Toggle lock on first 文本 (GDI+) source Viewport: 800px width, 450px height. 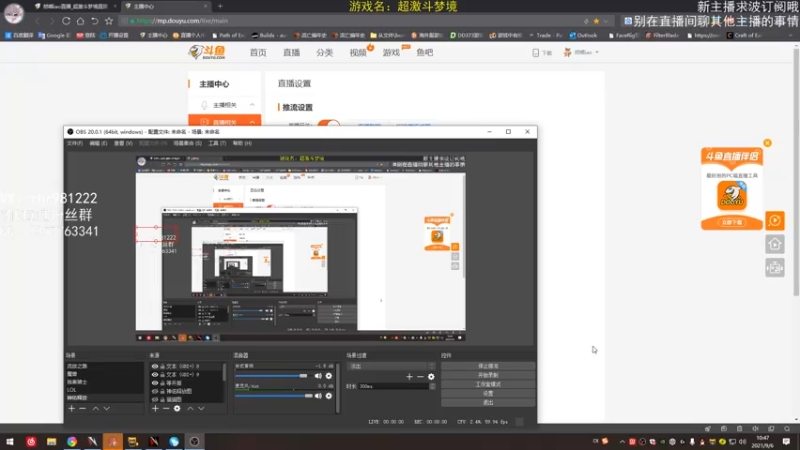point(163,366)
